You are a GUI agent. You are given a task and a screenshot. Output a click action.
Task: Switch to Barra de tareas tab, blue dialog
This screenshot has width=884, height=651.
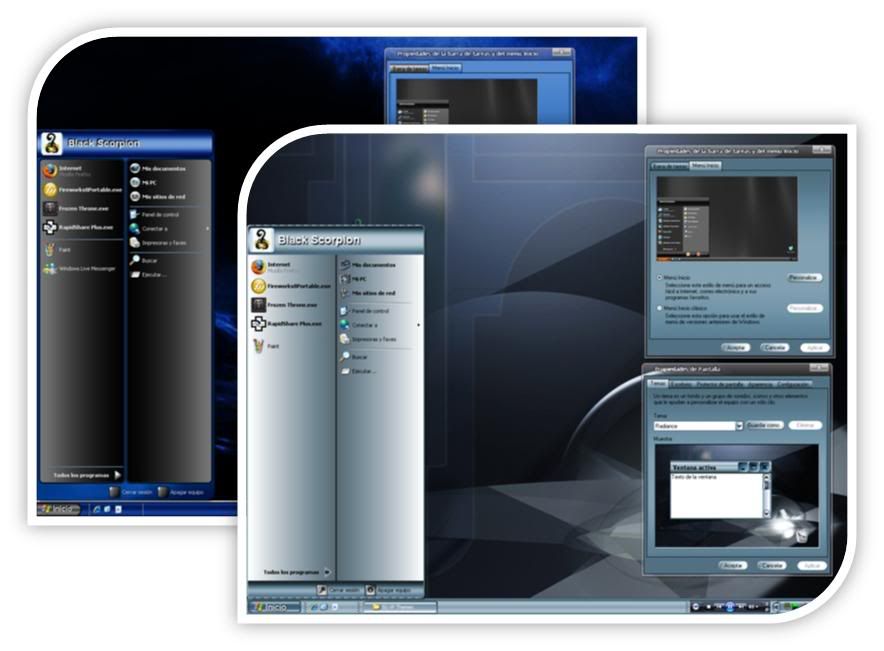pyautogui.click(x=410, y=68)
